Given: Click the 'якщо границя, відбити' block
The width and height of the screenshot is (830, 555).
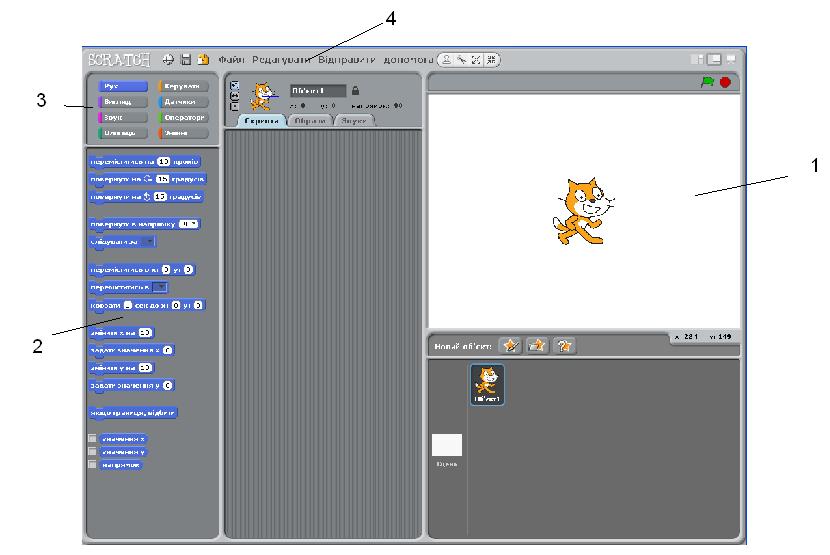Looking at the screenshot, I should click(133, 413).
